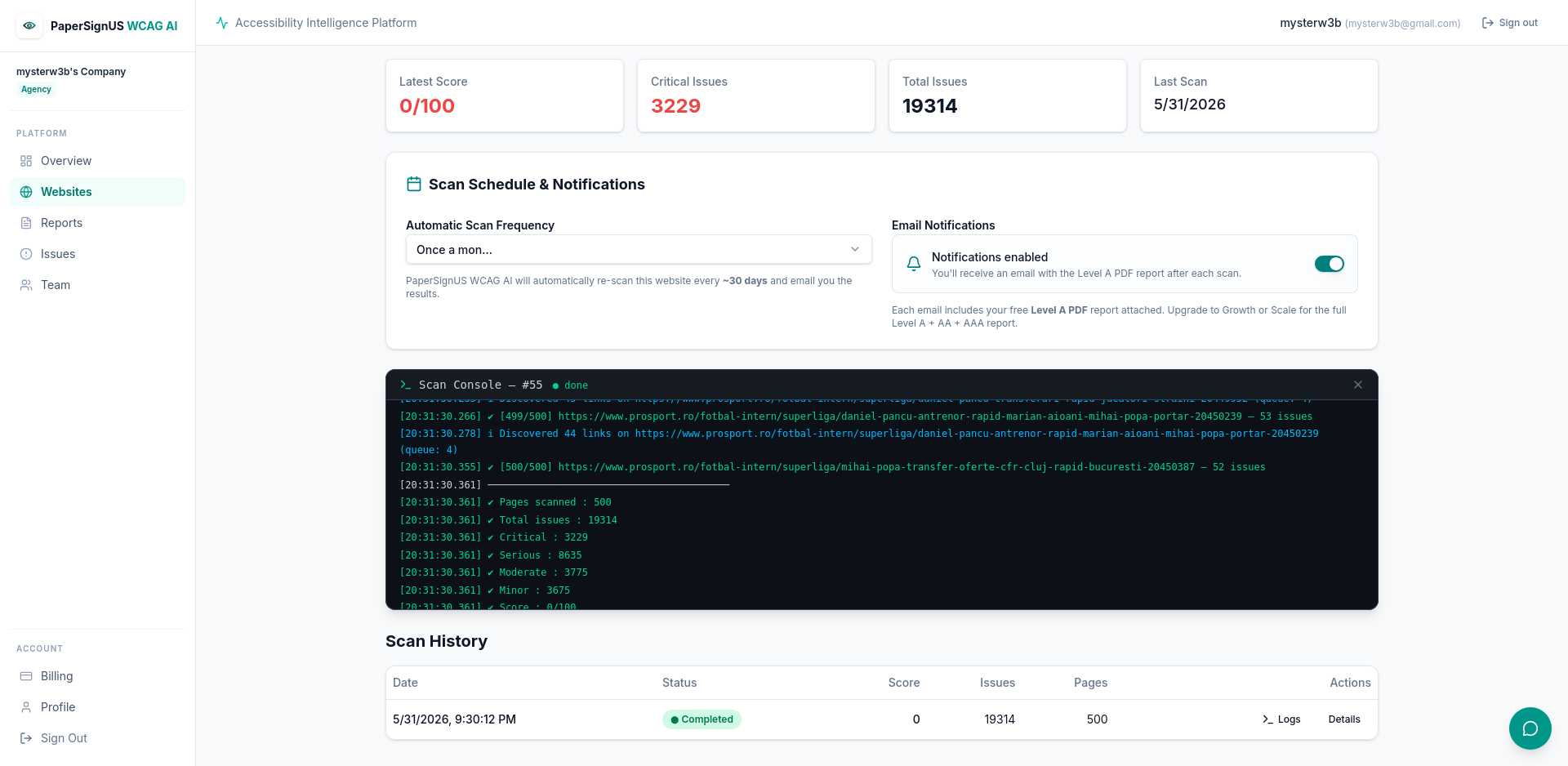Open the Team page
1568x766 pixels.
coord(97,285)
